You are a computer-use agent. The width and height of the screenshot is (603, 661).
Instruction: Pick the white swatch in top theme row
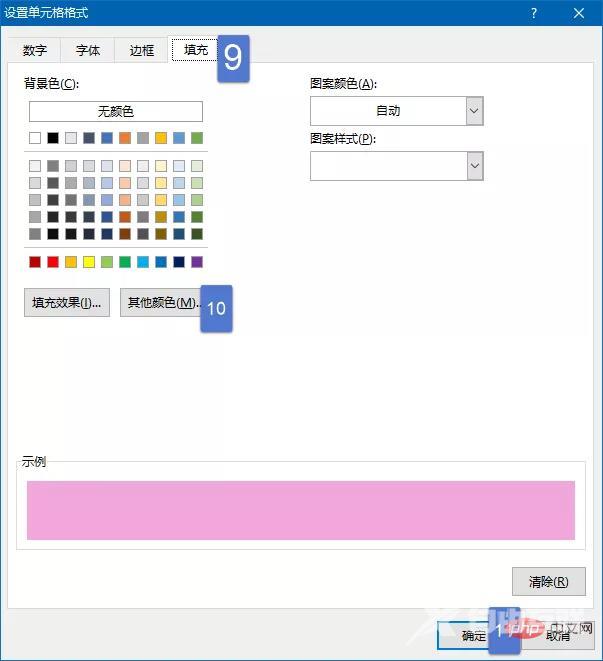click(x=35, y=138)
